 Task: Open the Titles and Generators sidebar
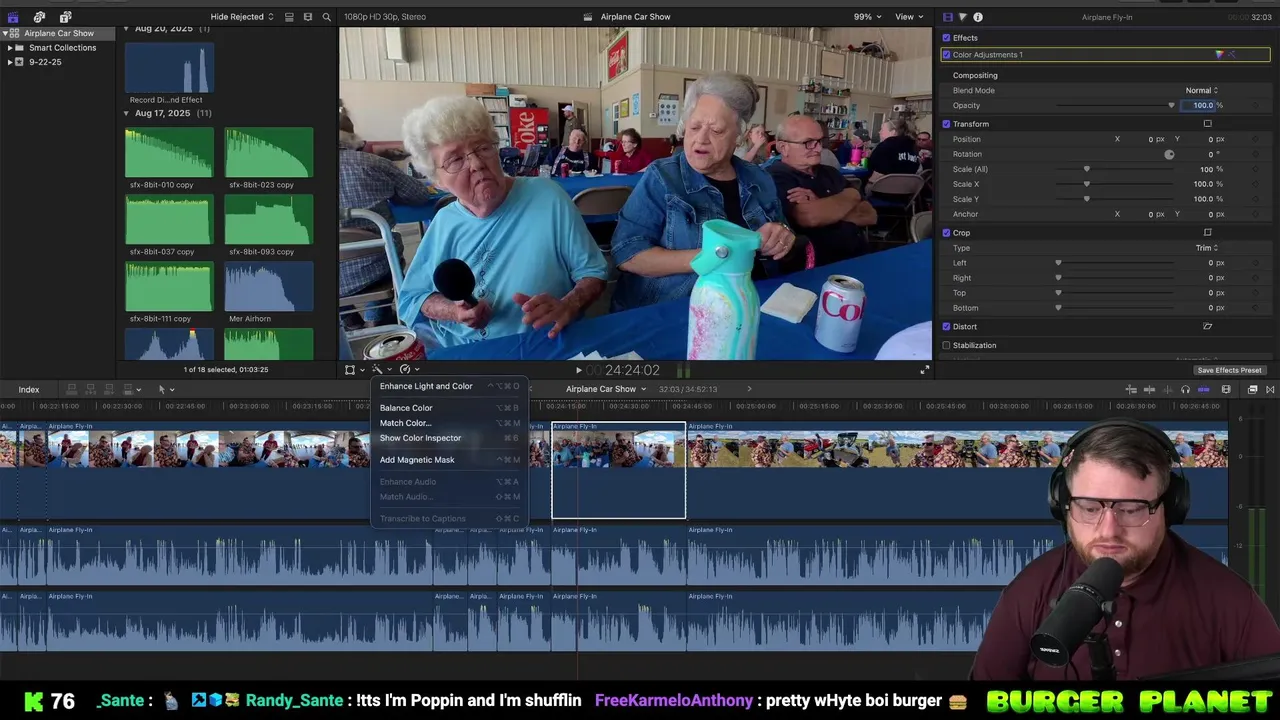(x=65, y=17)
